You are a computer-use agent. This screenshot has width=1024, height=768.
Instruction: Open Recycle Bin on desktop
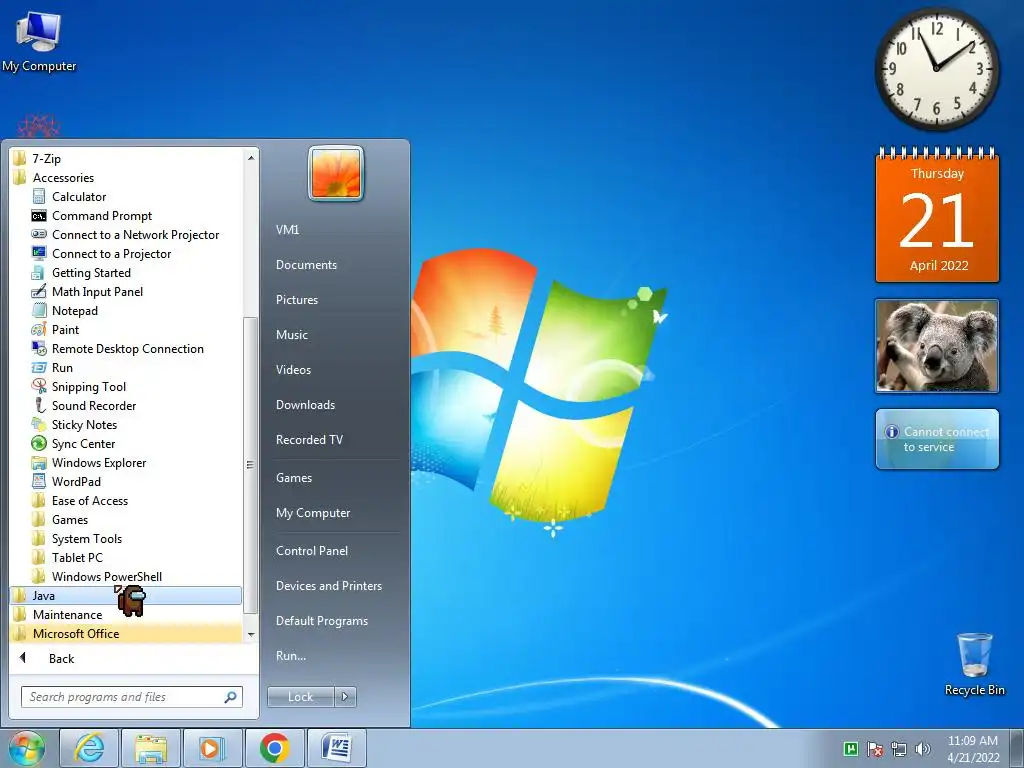click(x=974, y=664)
